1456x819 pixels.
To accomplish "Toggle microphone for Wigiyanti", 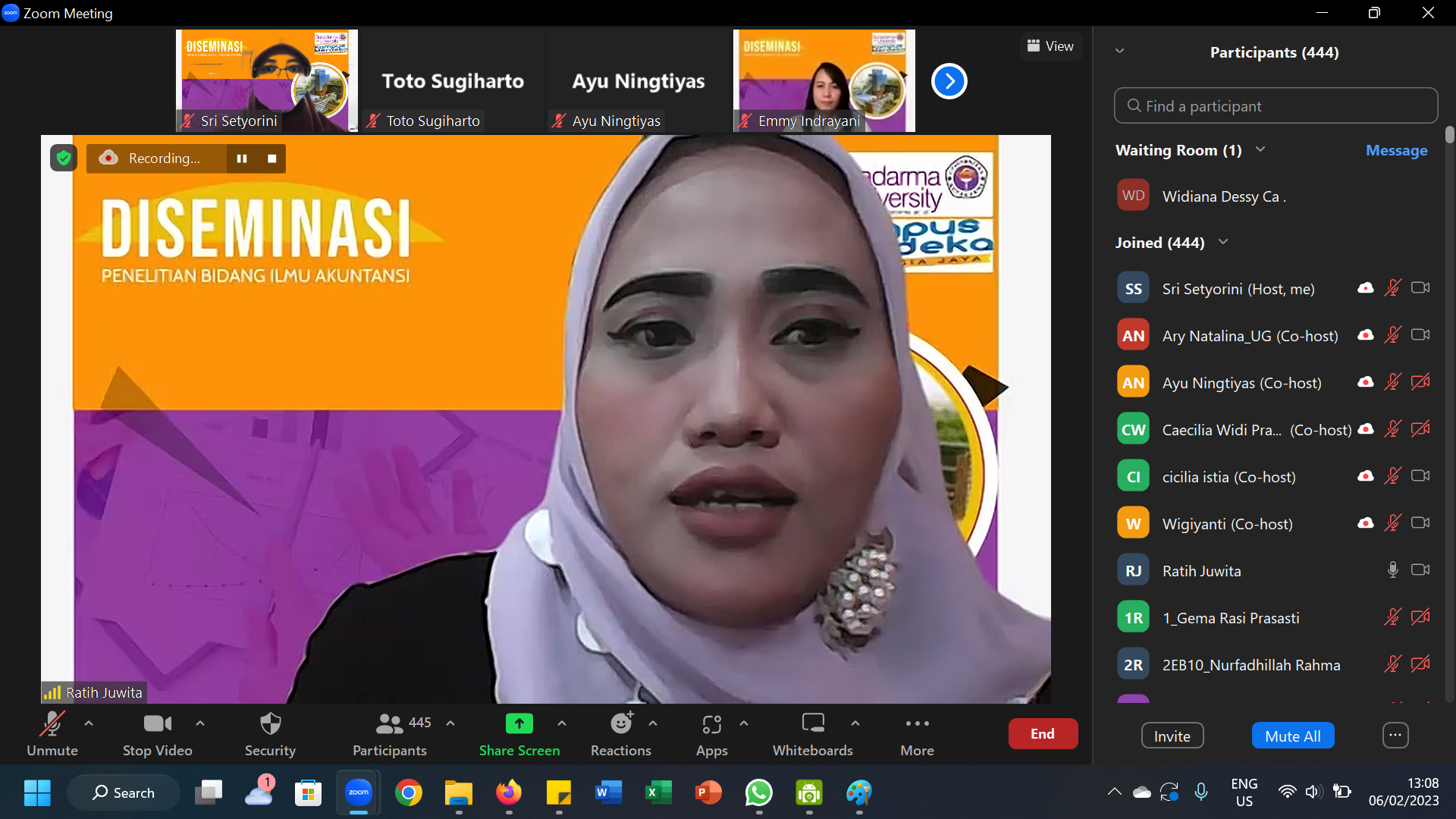I will pos(1392,523).
